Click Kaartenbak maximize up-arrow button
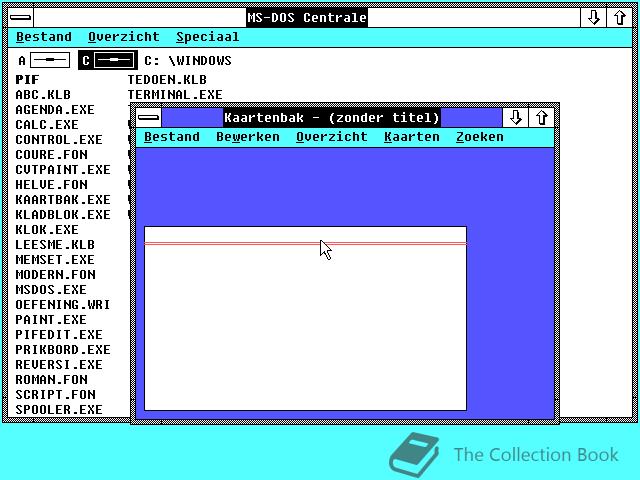 point(542,118)
